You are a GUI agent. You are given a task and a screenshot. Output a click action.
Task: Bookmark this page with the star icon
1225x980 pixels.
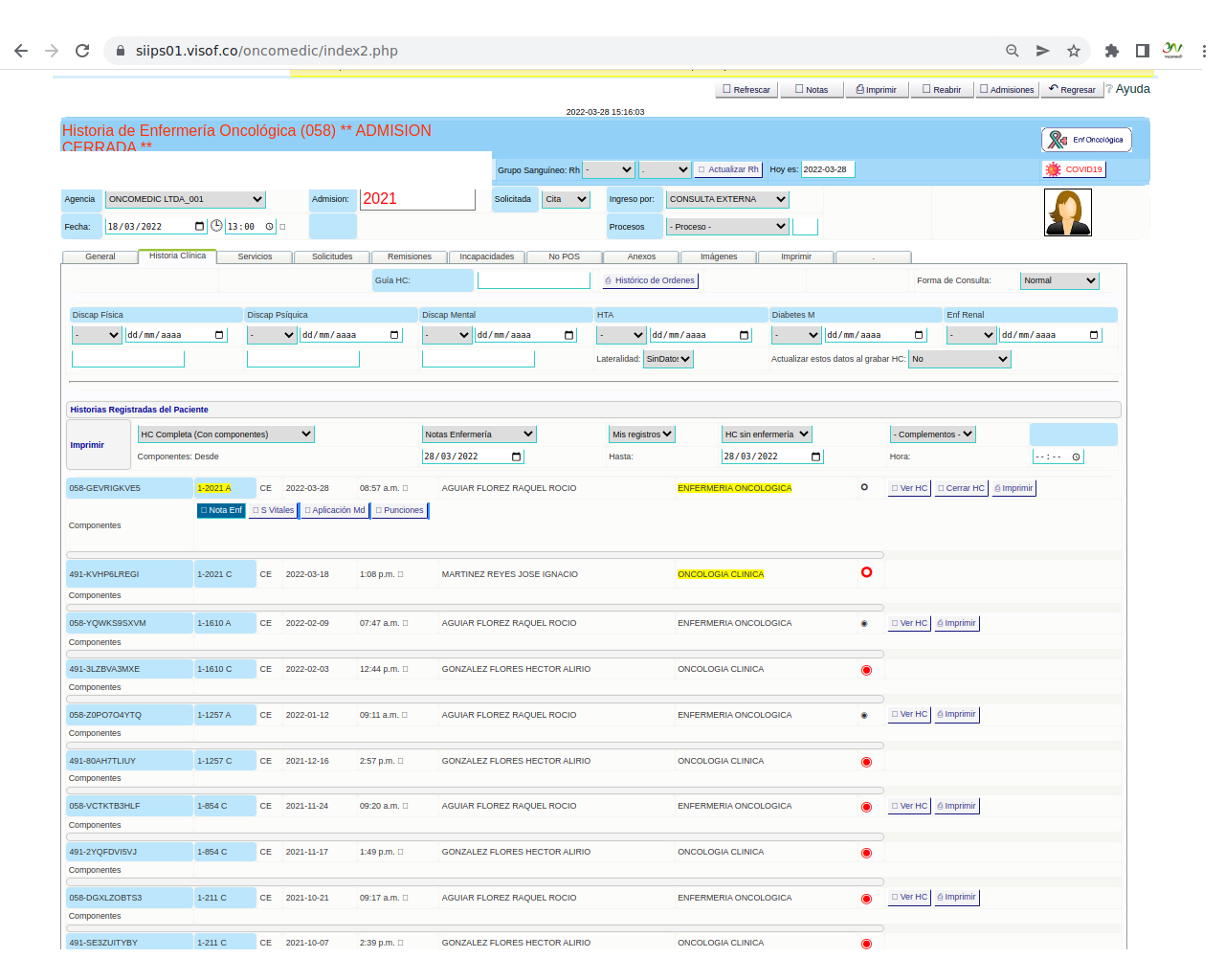coord(1074,51)
